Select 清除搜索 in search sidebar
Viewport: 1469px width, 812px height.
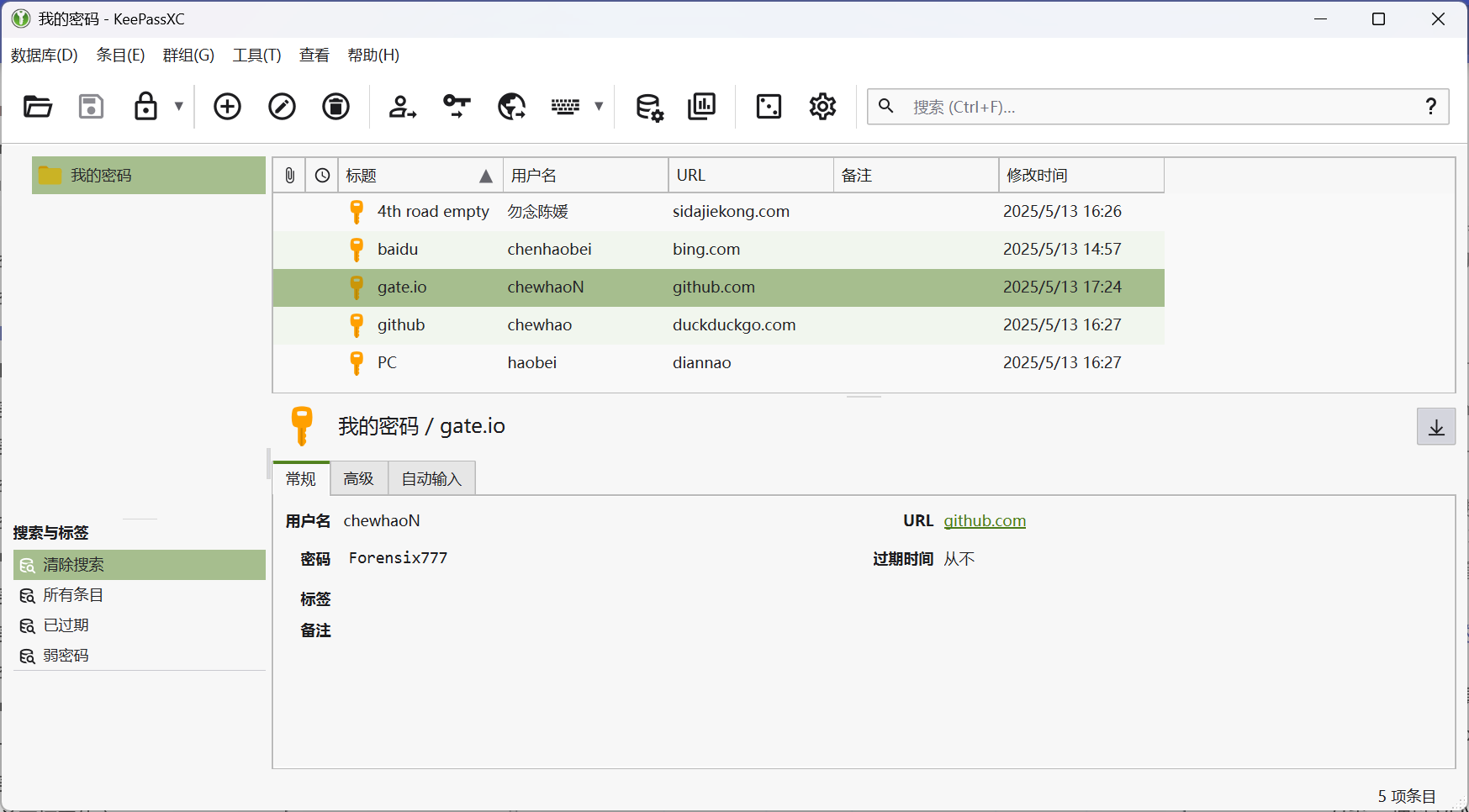pos(140,565)
